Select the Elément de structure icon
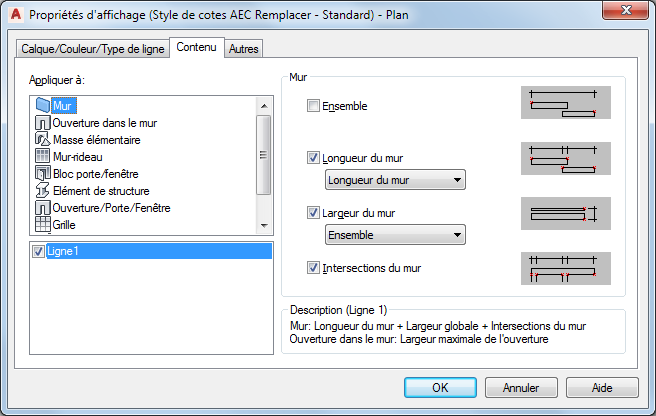This screenshot has height=416, width=656. (x=43, y=191)
